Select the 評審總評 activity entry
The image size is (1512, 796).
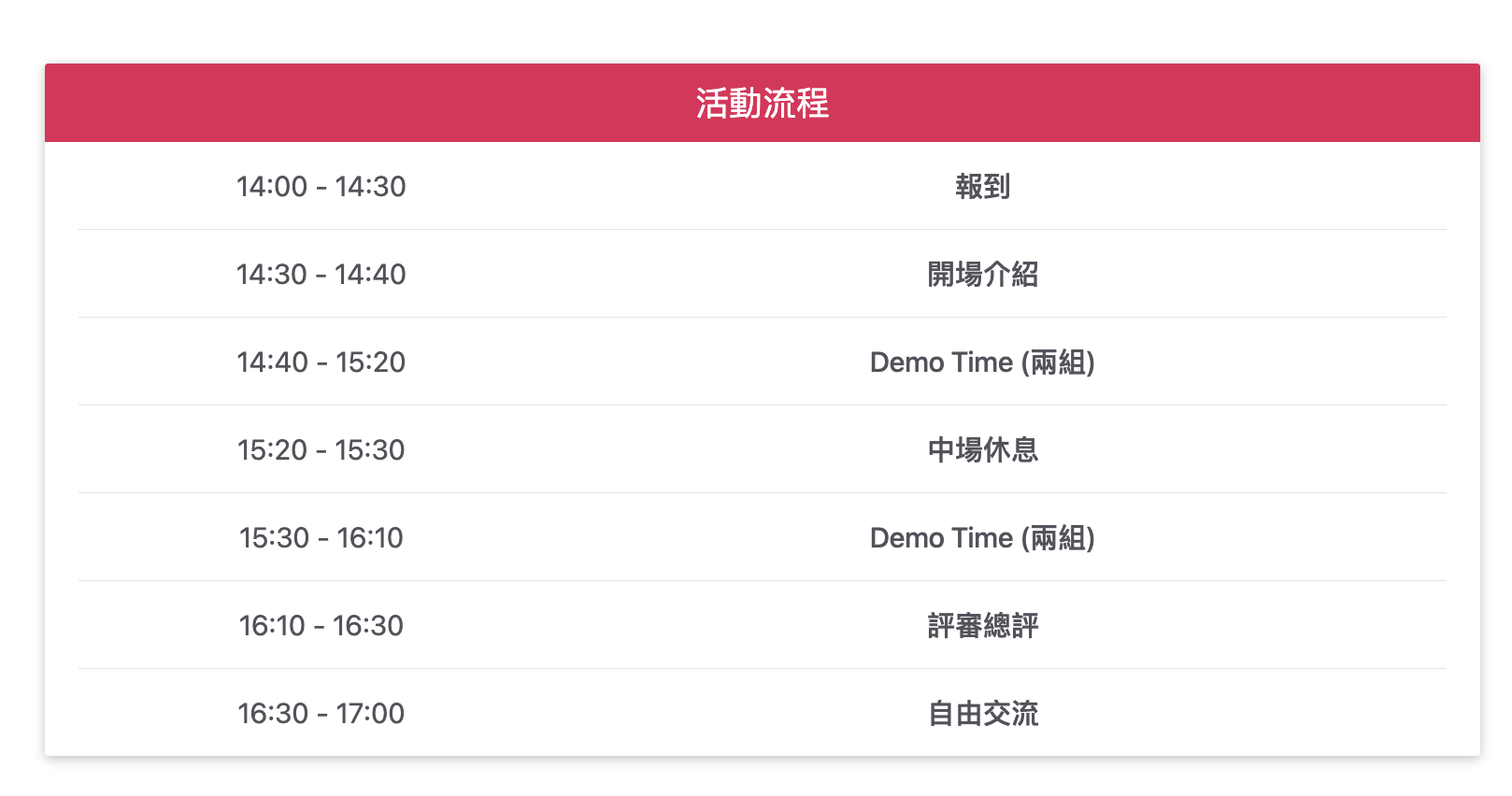(x=982, y=626)
